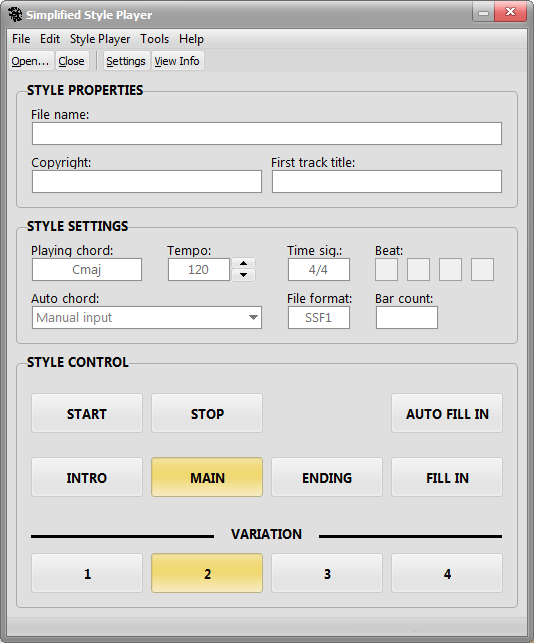Image resolution: width=534 pixels, height=643 pixels.
Task: Click the Open... toolbar button
Action: tap(31, 61)
